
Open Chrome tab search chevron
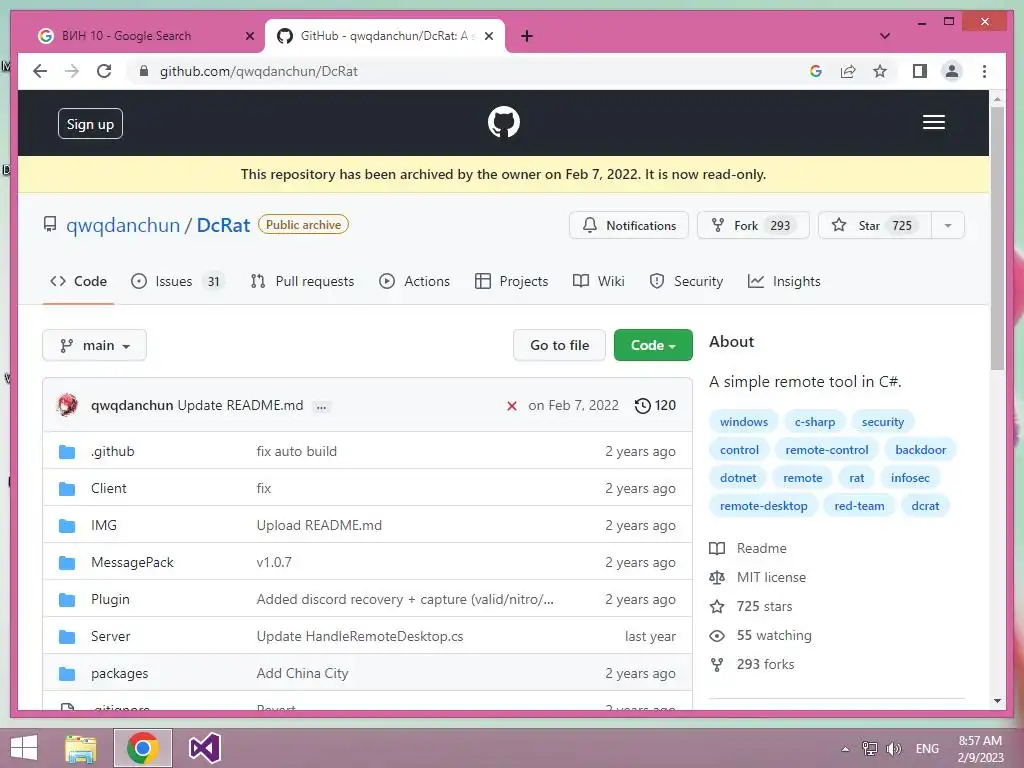pyautogui.click(x=885, y=36)
